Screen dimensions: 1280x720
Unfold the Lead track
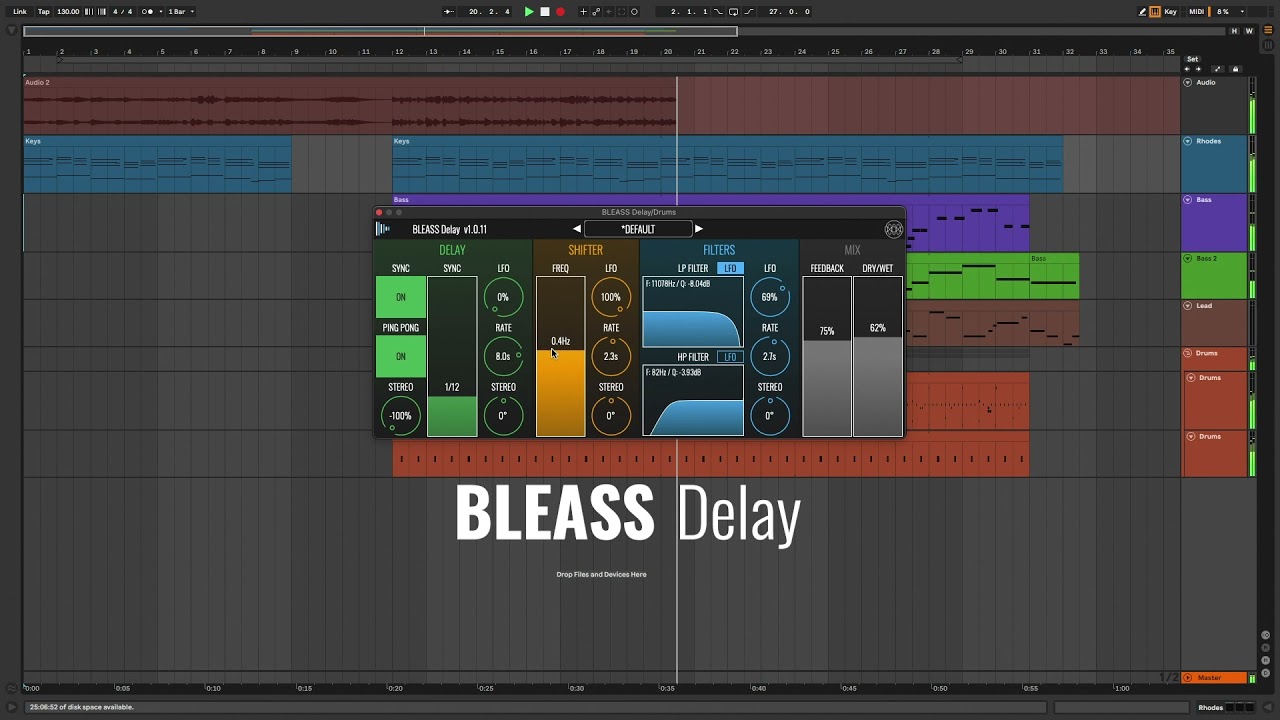(x=1188, y=305)
